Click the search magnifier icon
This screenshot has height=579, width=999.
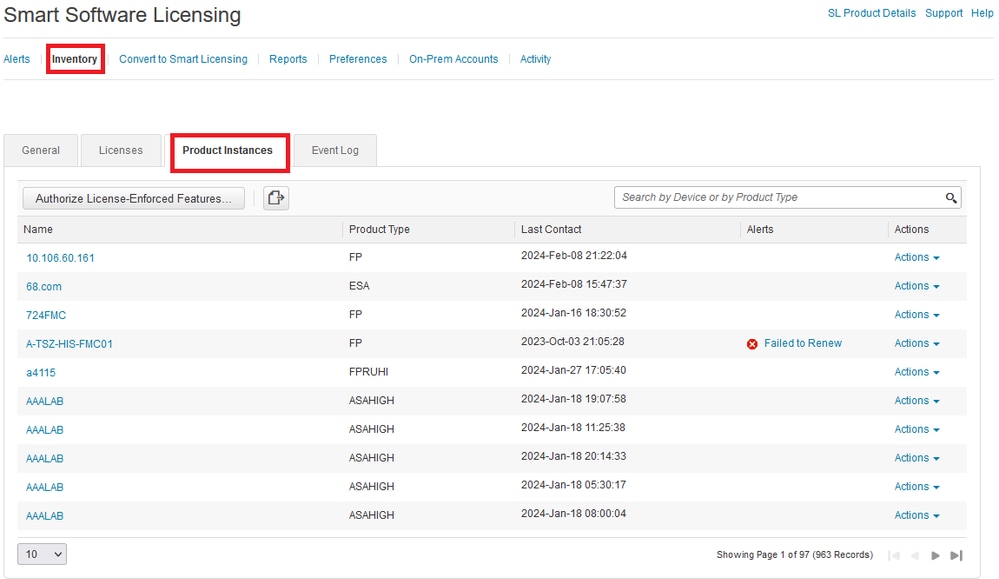click(x=951, y=198)
